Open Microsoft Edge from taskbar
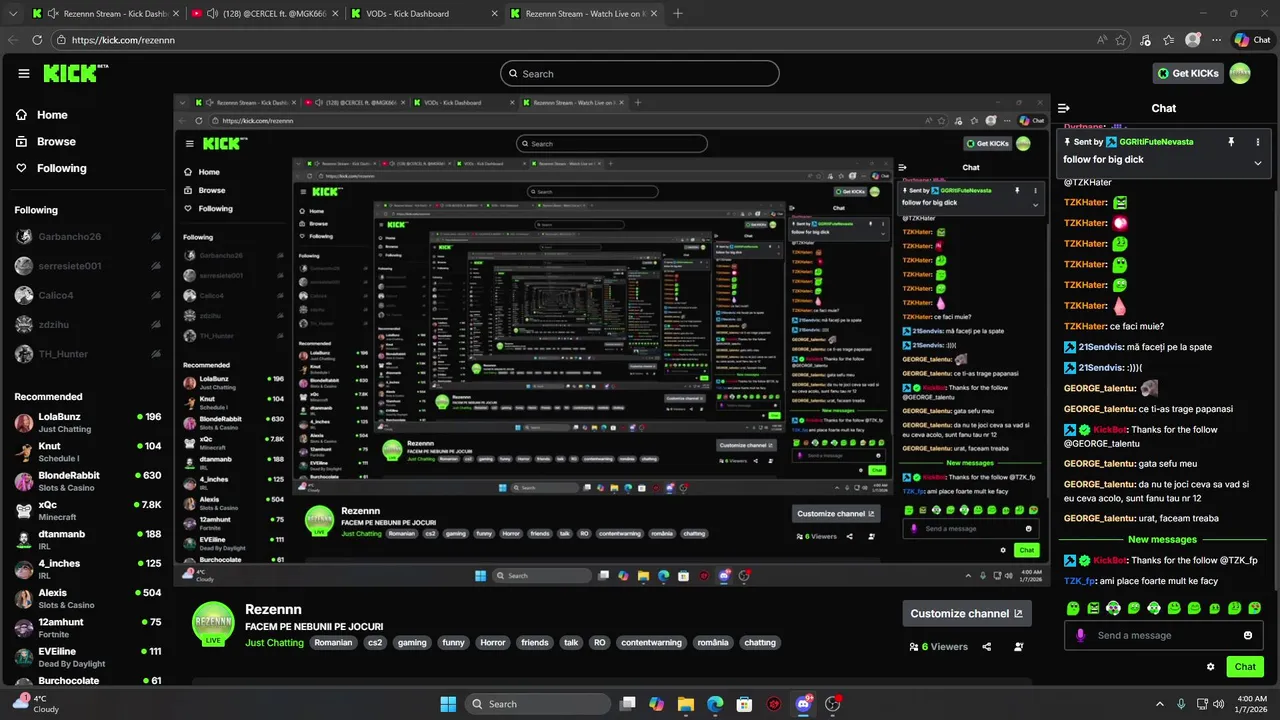Screen dimensions: 1280x720 coord(715,704)
